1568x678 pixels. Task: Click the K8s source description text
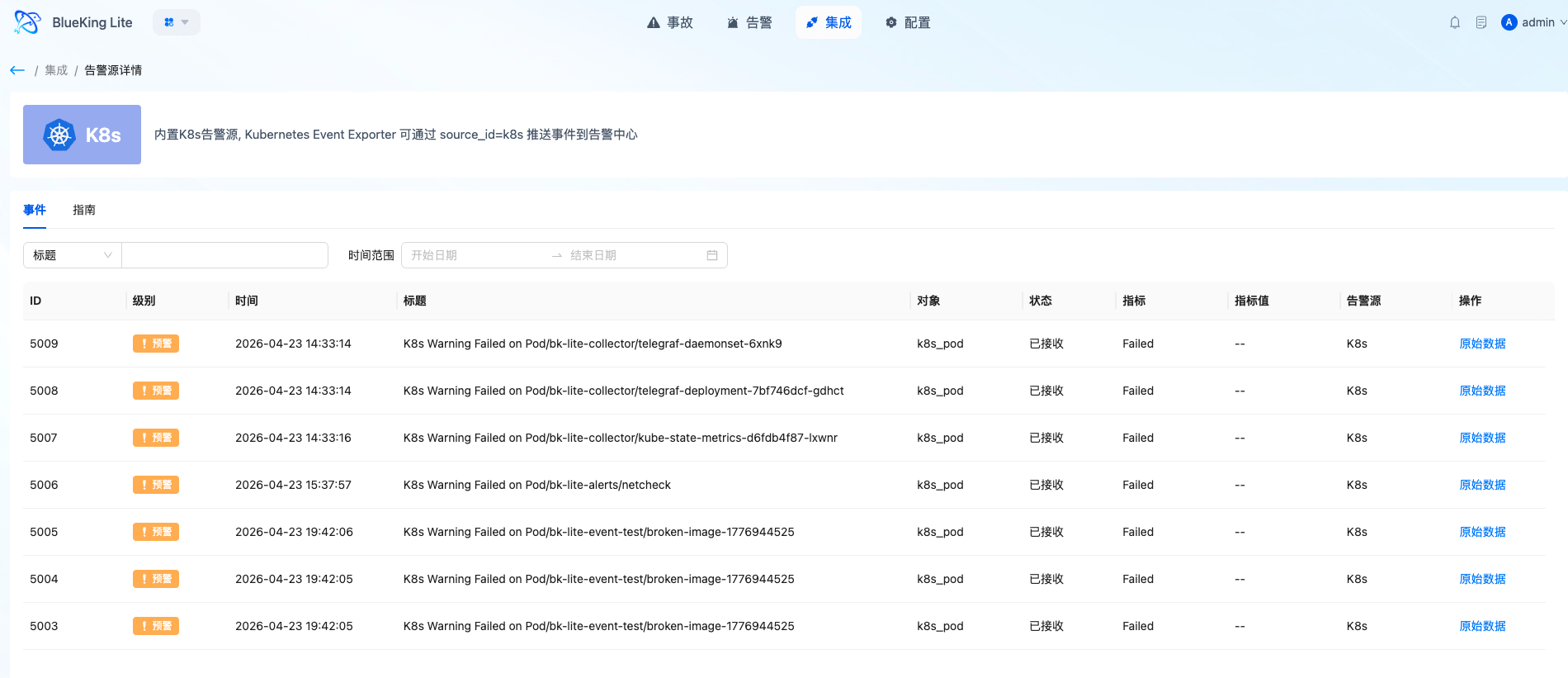(396, 135)
